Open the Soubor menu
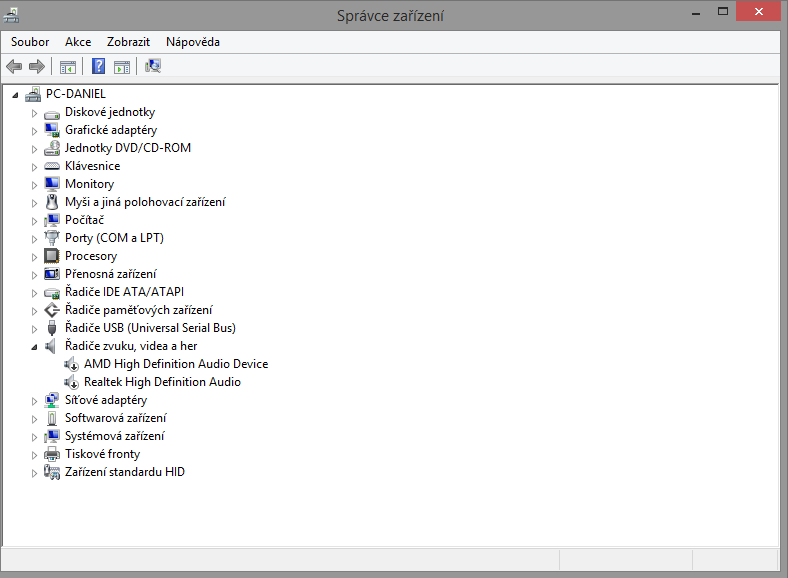788x578 pixels. (x=30, y=42)
